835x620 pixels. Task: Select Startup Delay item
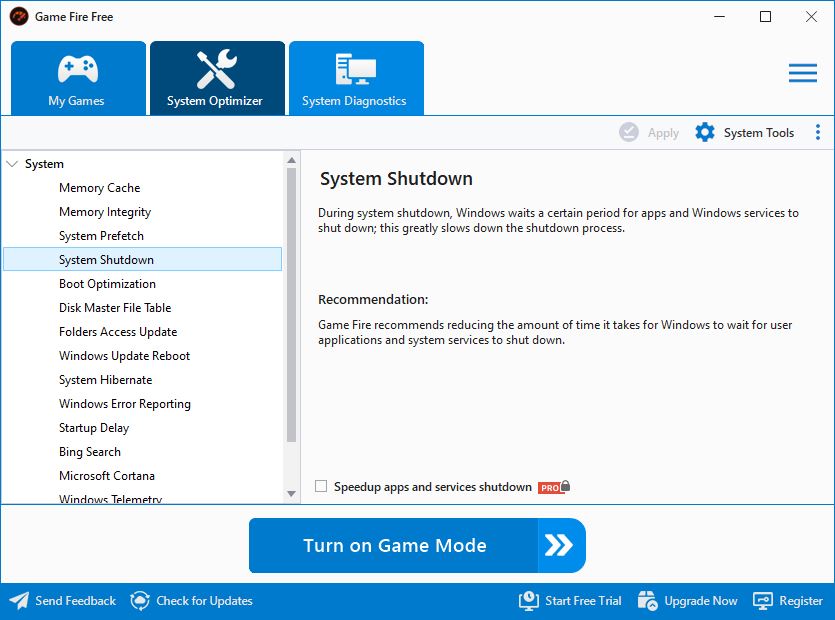point(94,428)
